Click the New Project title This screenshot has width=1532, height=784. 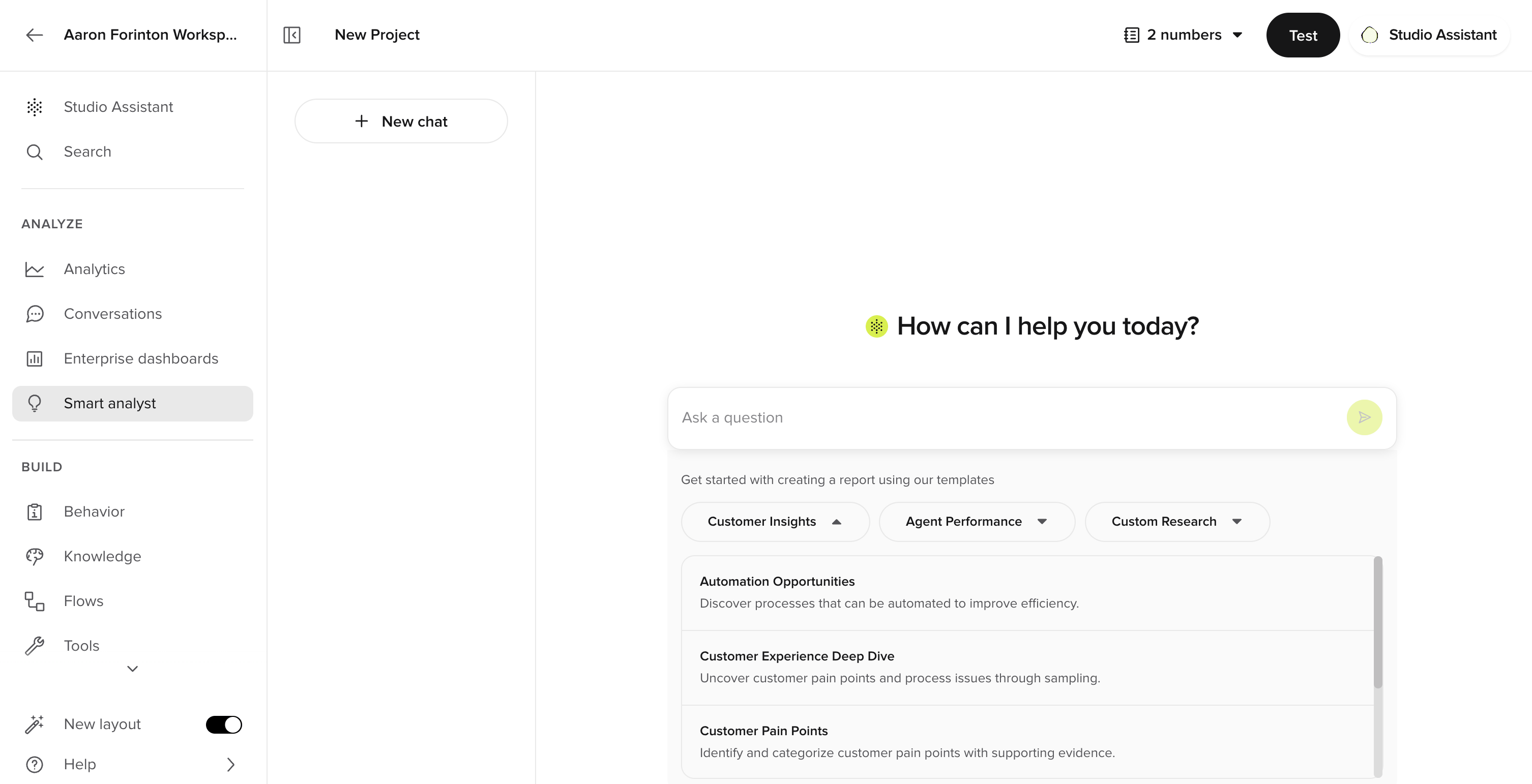point(377,35)
